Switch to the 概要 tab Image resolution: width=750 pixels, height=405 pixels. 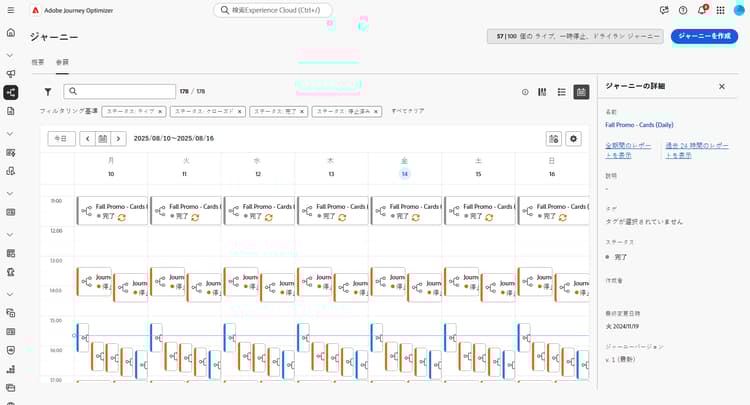click(x=38, y=62)
